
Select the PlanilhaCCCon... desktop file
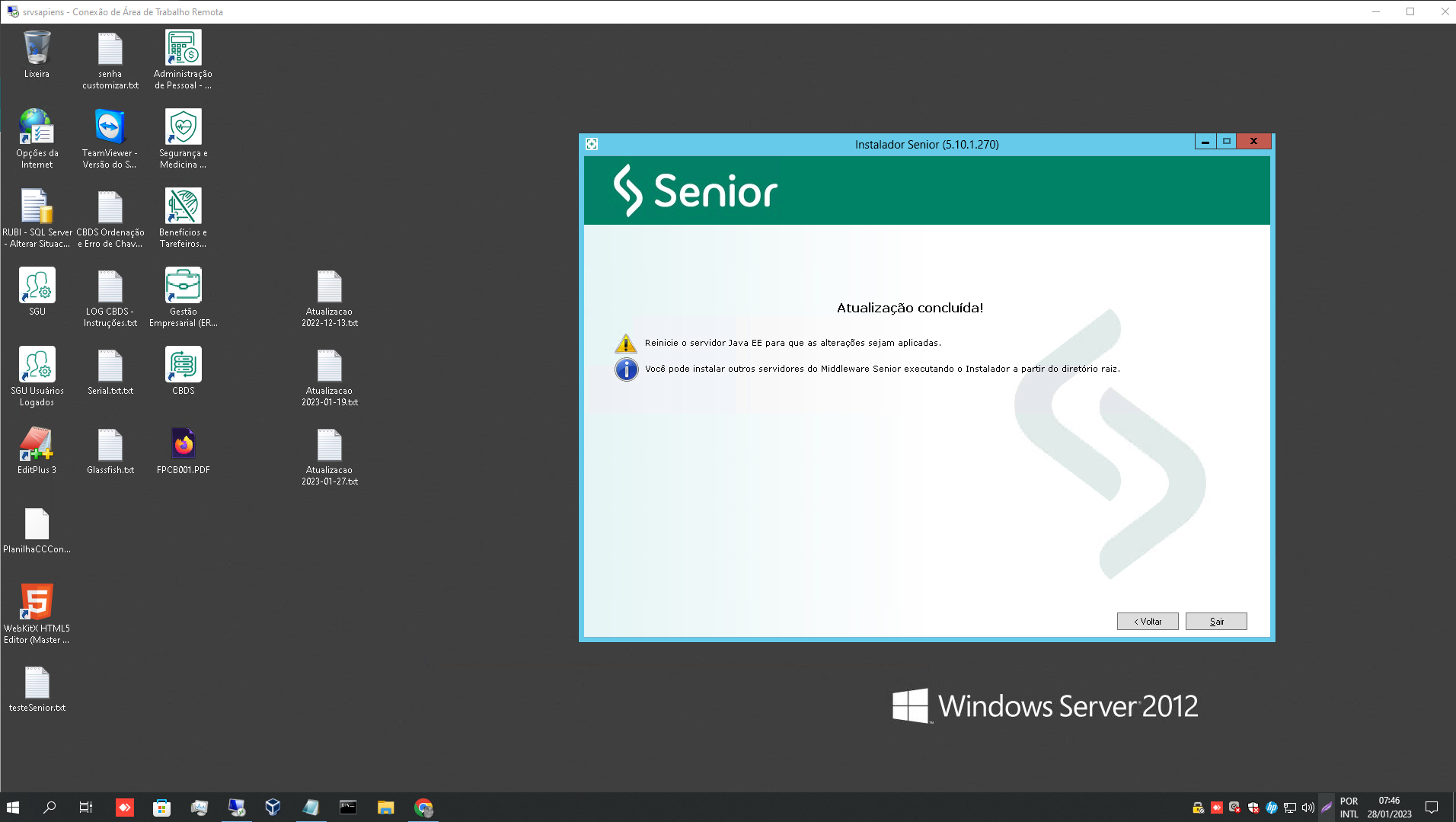coord(37,530)
